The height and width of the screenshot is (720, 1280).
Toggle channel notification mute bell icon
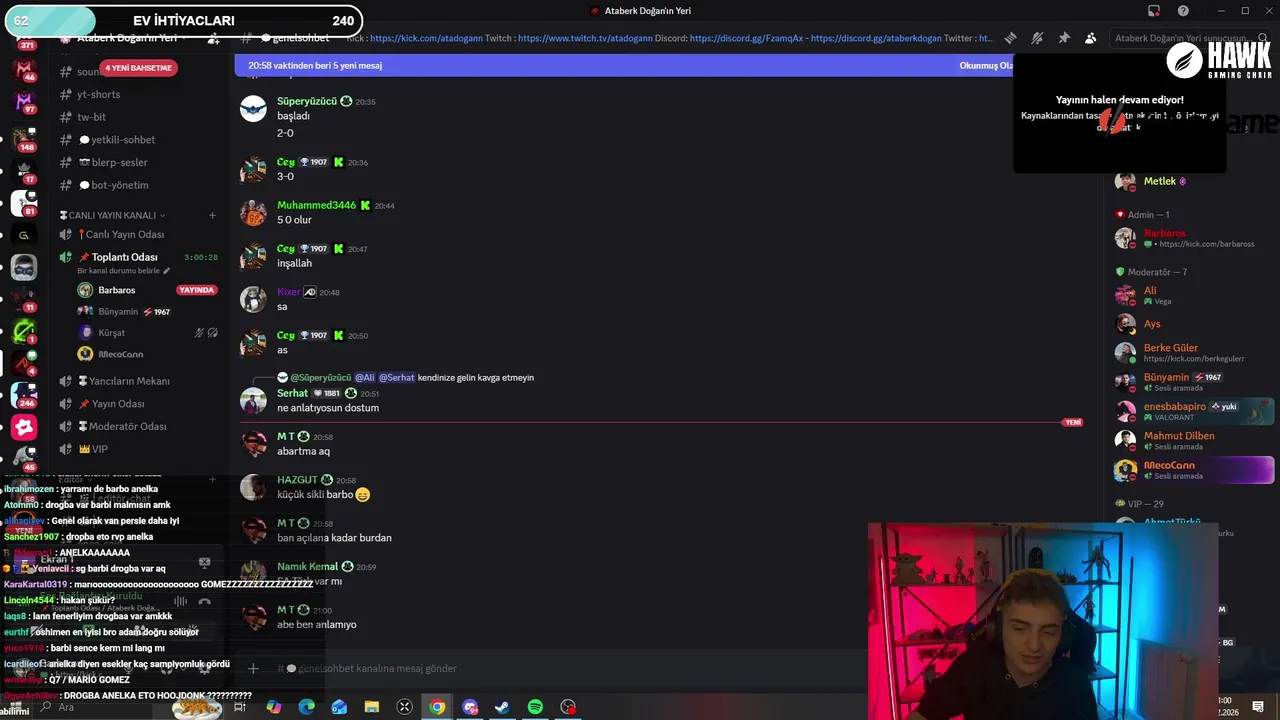[1037, 38]
